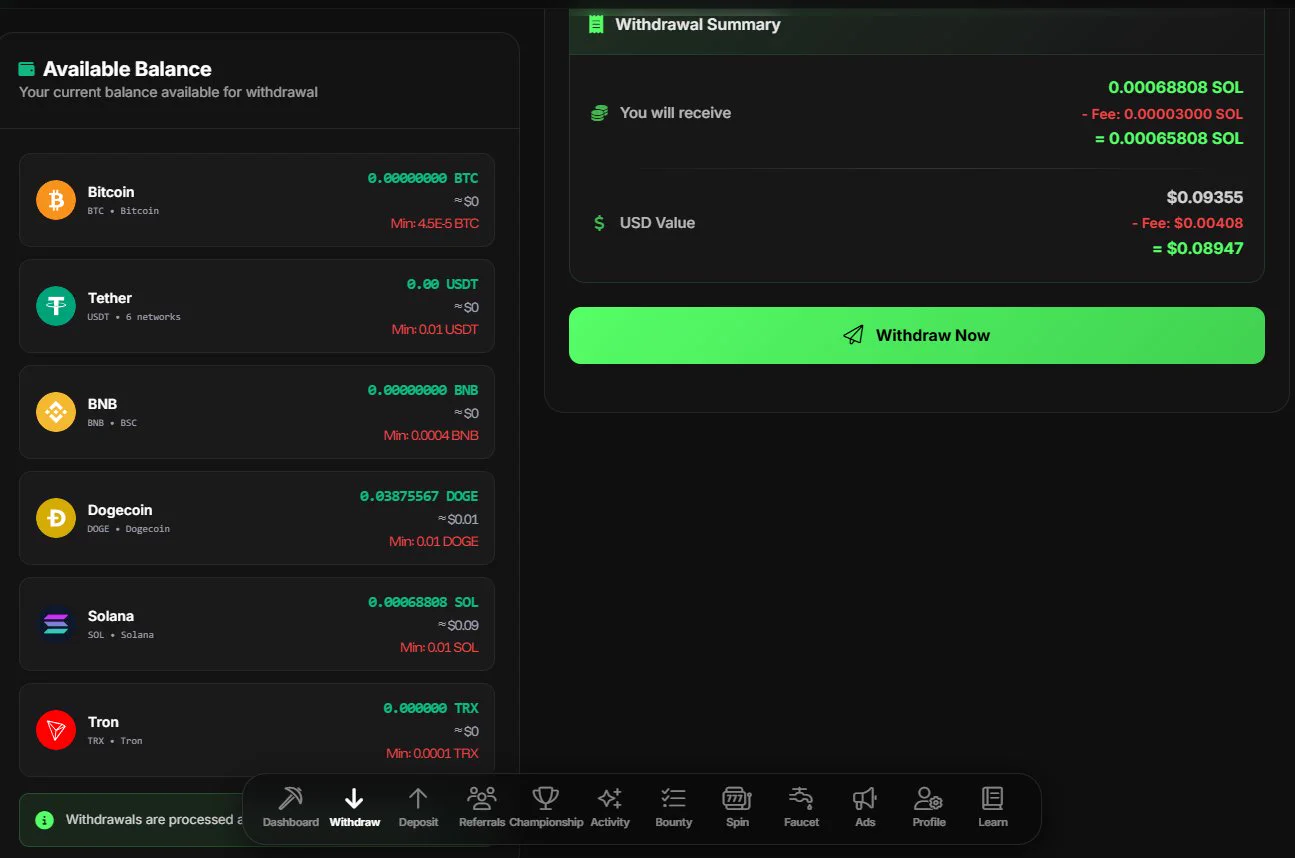Click the wallet icon beside Available Balance
Viewport: 1295px width, 858px height.
[x=27, y=69]
